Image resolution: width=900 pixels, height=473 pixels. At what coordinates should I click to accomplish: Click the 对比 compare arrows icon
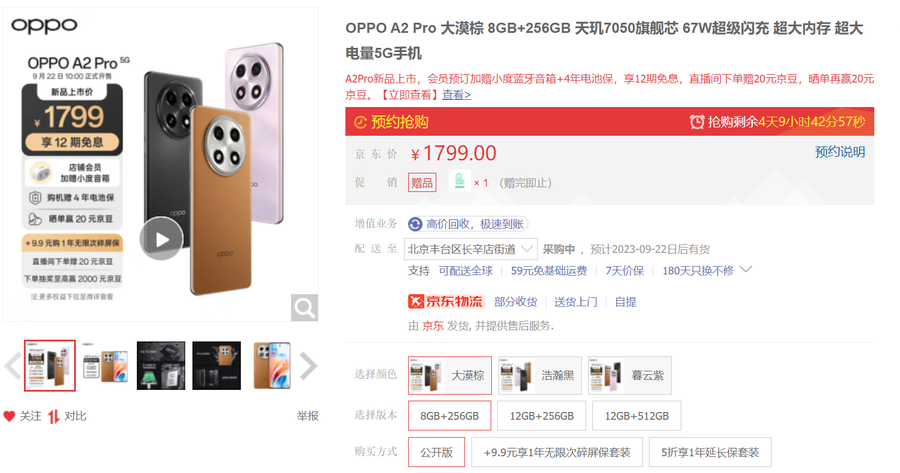coord(53,416)
